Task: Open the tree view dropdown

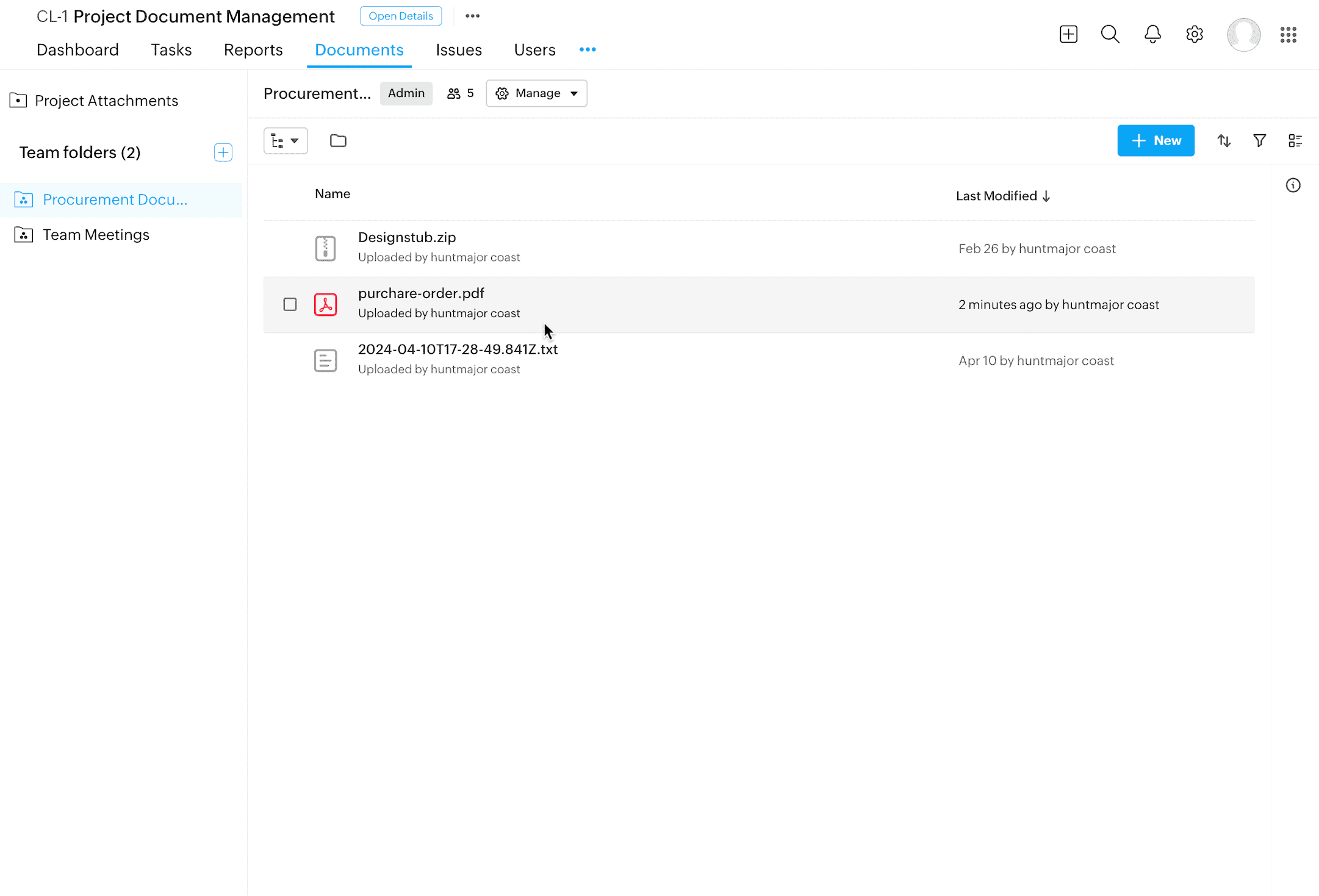Action: pyautogui.click(x=286, y=141)
